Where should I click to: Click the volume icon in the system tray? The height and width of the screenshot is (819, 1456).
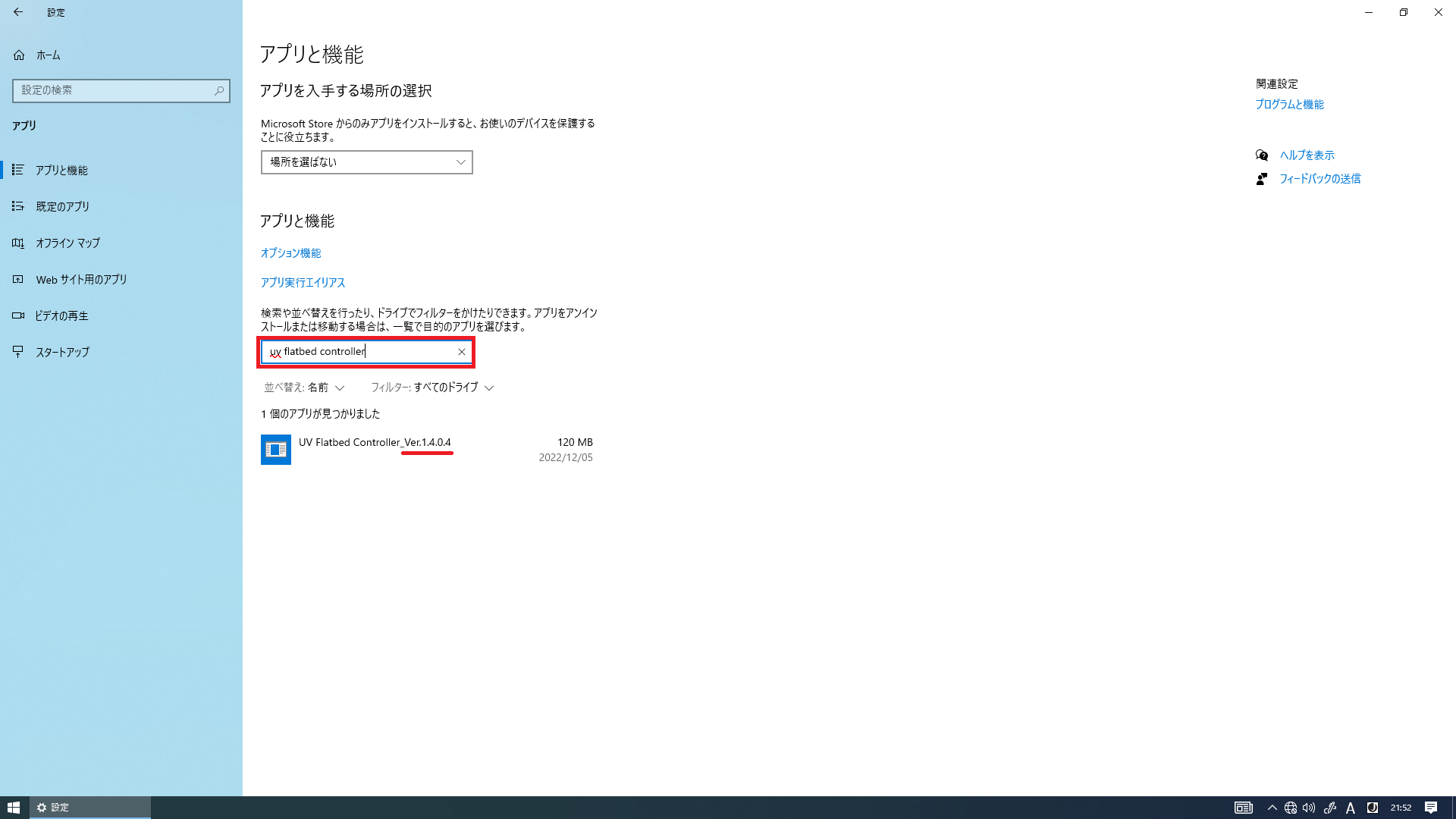(x=1309, y=808)
